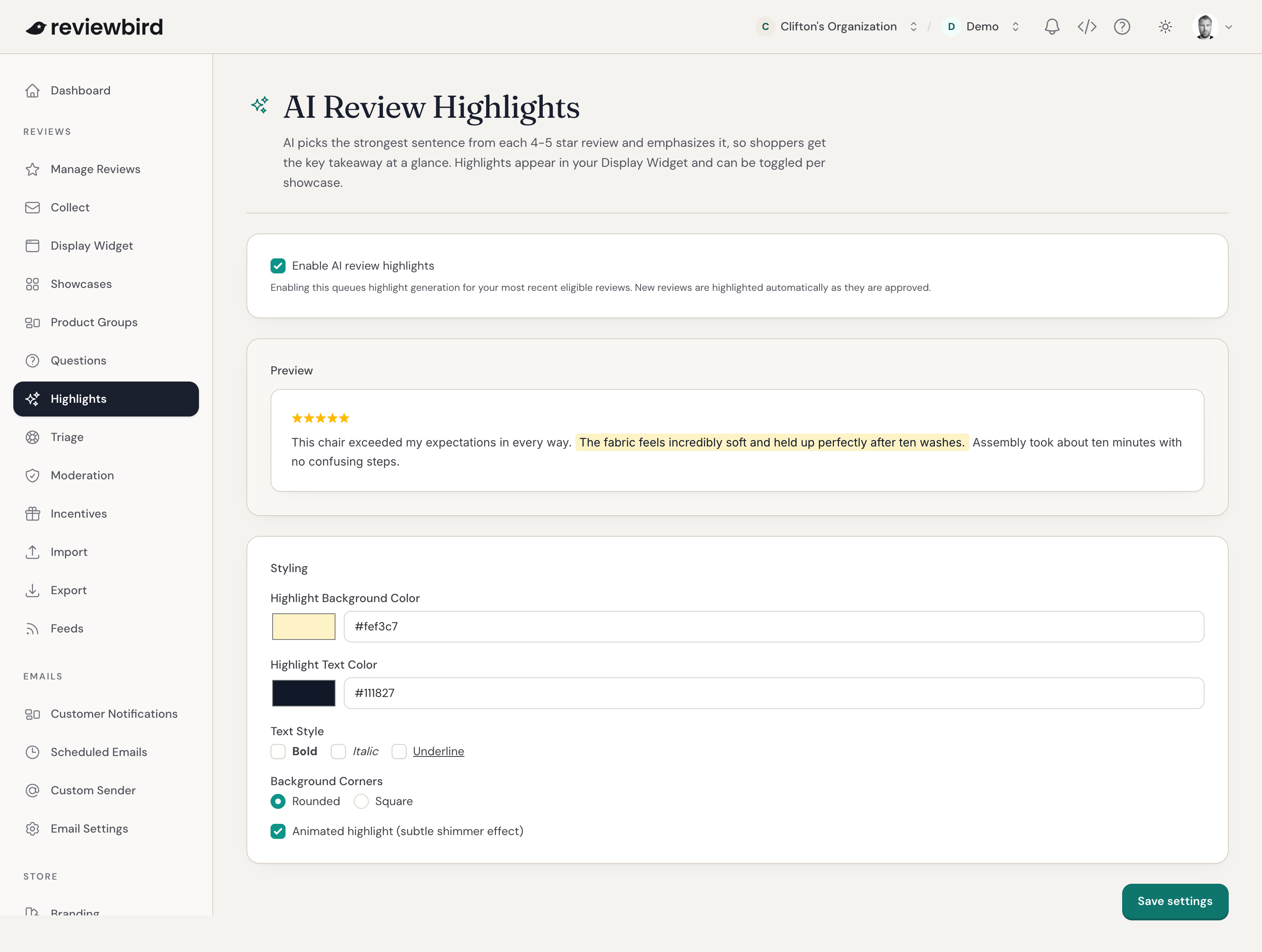Click the Dashboard home icon
The image size is (1262, 952).
pos(32,91)
